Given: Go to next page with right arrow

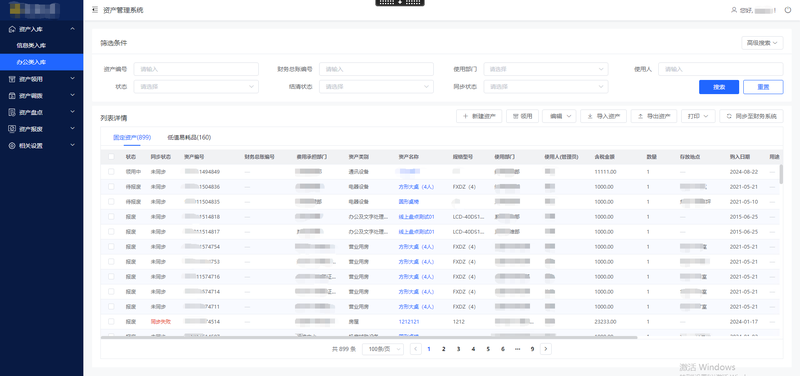Looking at the screenshot, I should pos(546,349).
